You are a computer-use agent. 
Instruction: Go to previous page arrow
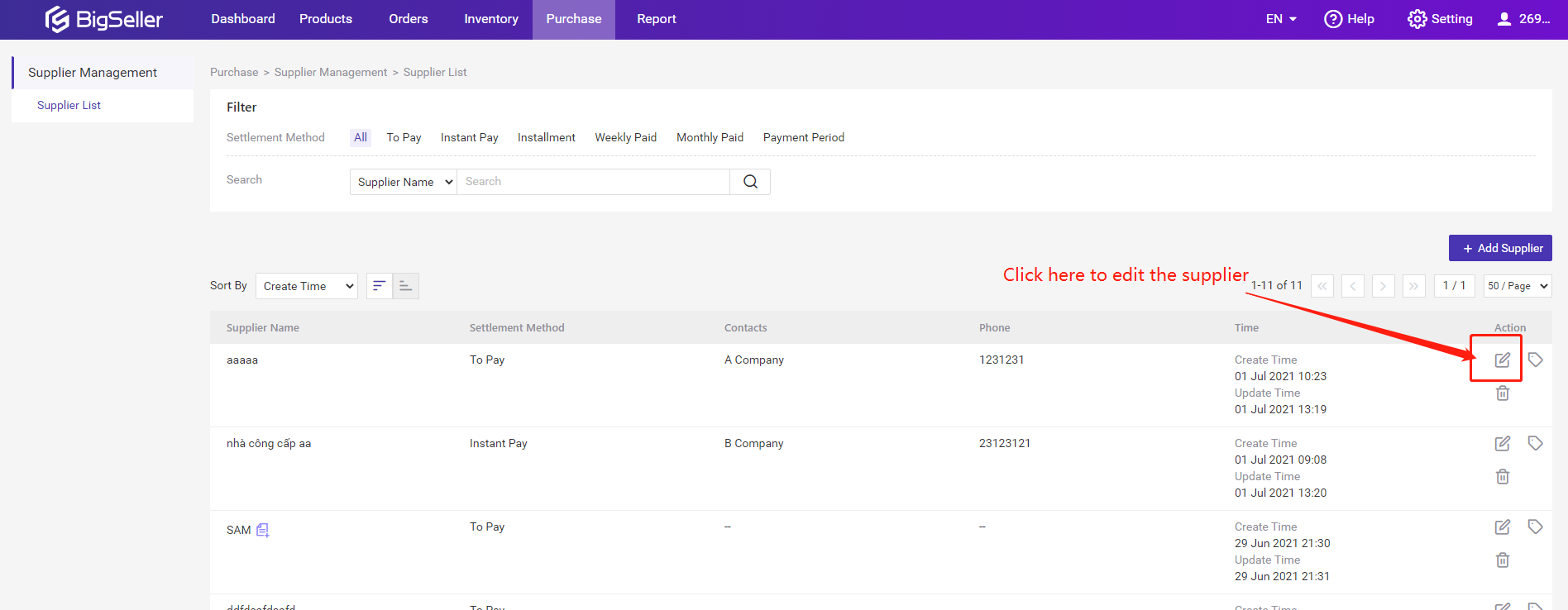coord(1353,286)
